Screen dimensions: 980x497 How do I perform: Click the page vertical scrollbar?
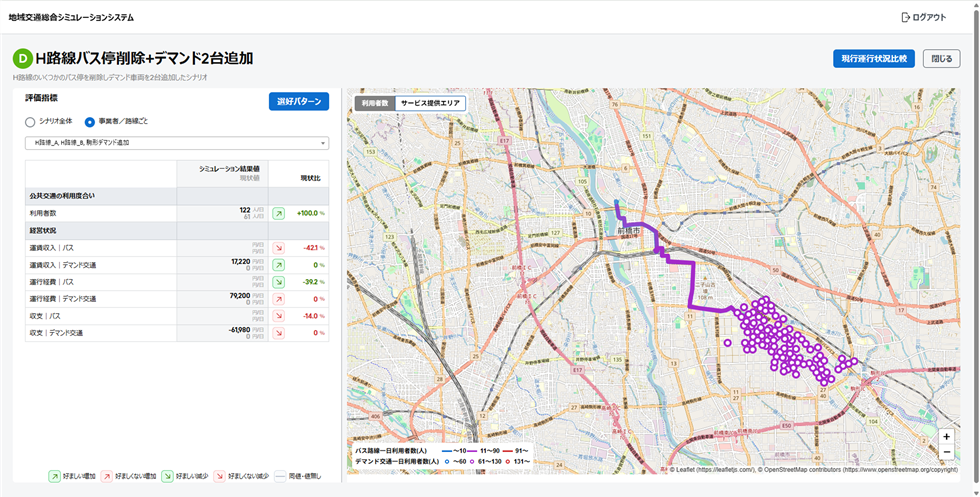pyautogui.click(x=975, y=250)
